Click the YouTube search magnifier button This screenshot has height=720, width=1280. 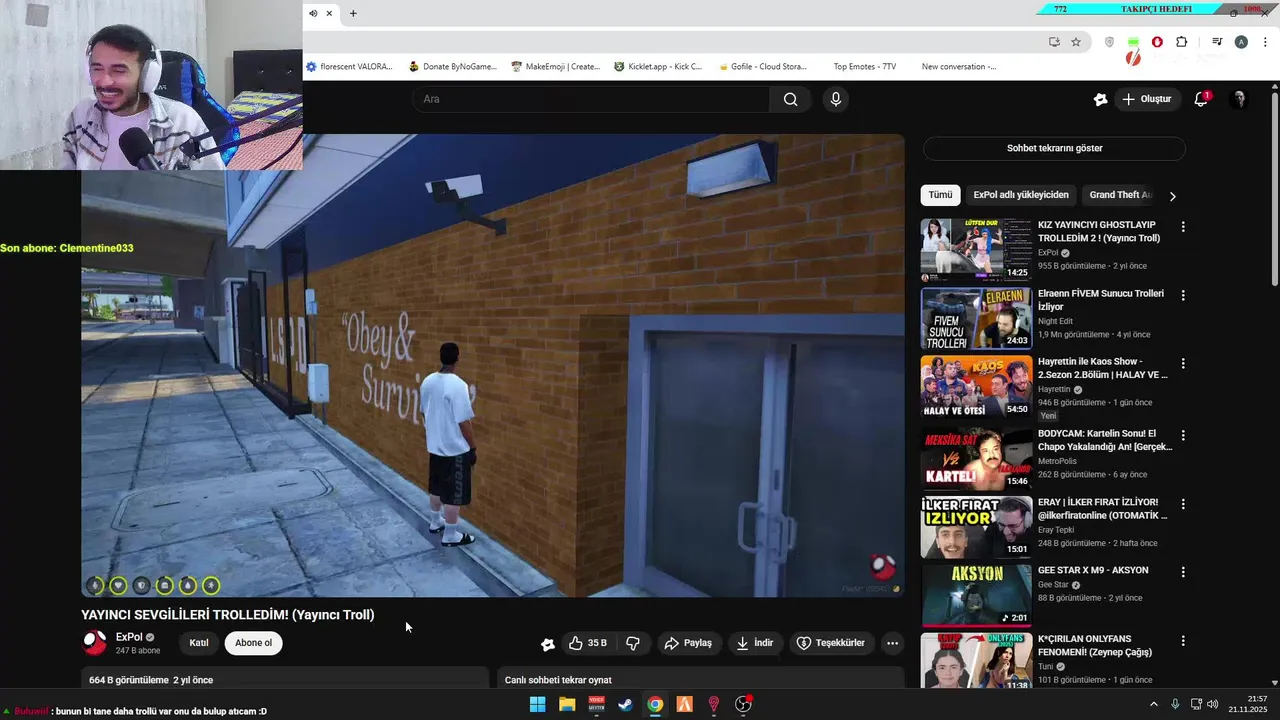tap(790, 99)
